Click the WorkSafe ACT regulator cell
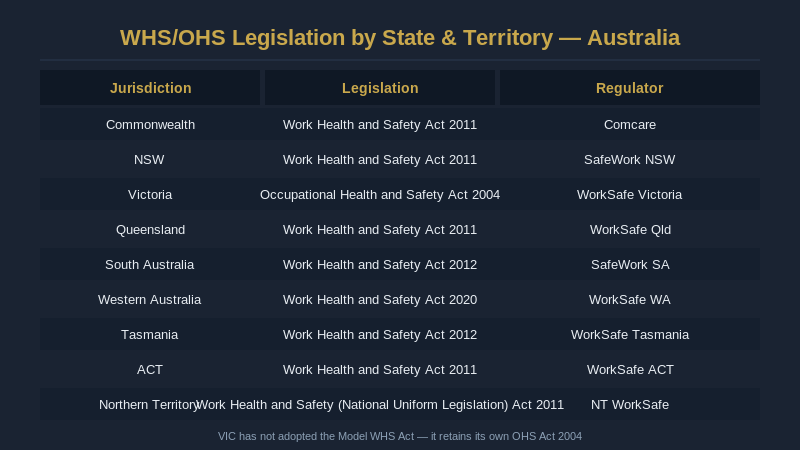This screenshot has width=800, height=450. pos(630,369)
